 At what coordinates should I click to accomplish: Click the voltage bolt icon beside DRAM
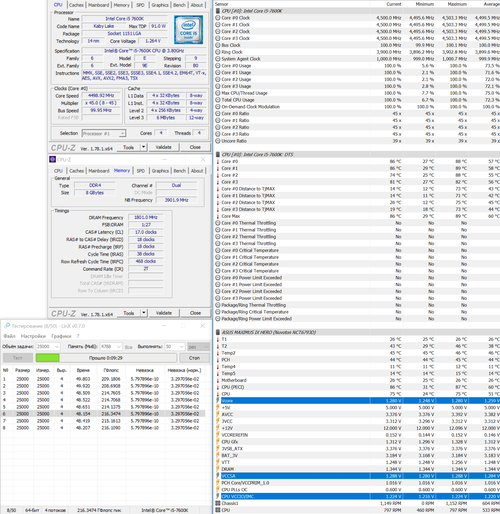[218, 469]
